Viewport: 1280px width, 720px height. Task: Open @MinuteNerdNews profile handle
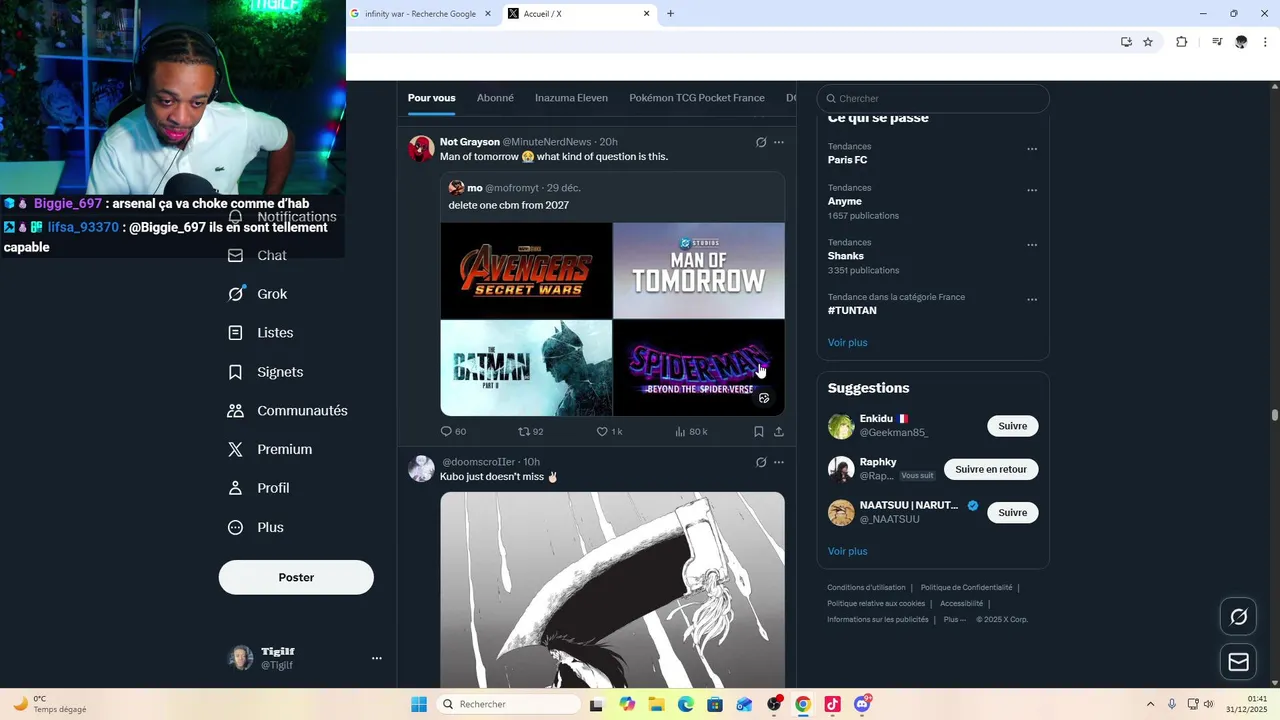coord(546,142)
